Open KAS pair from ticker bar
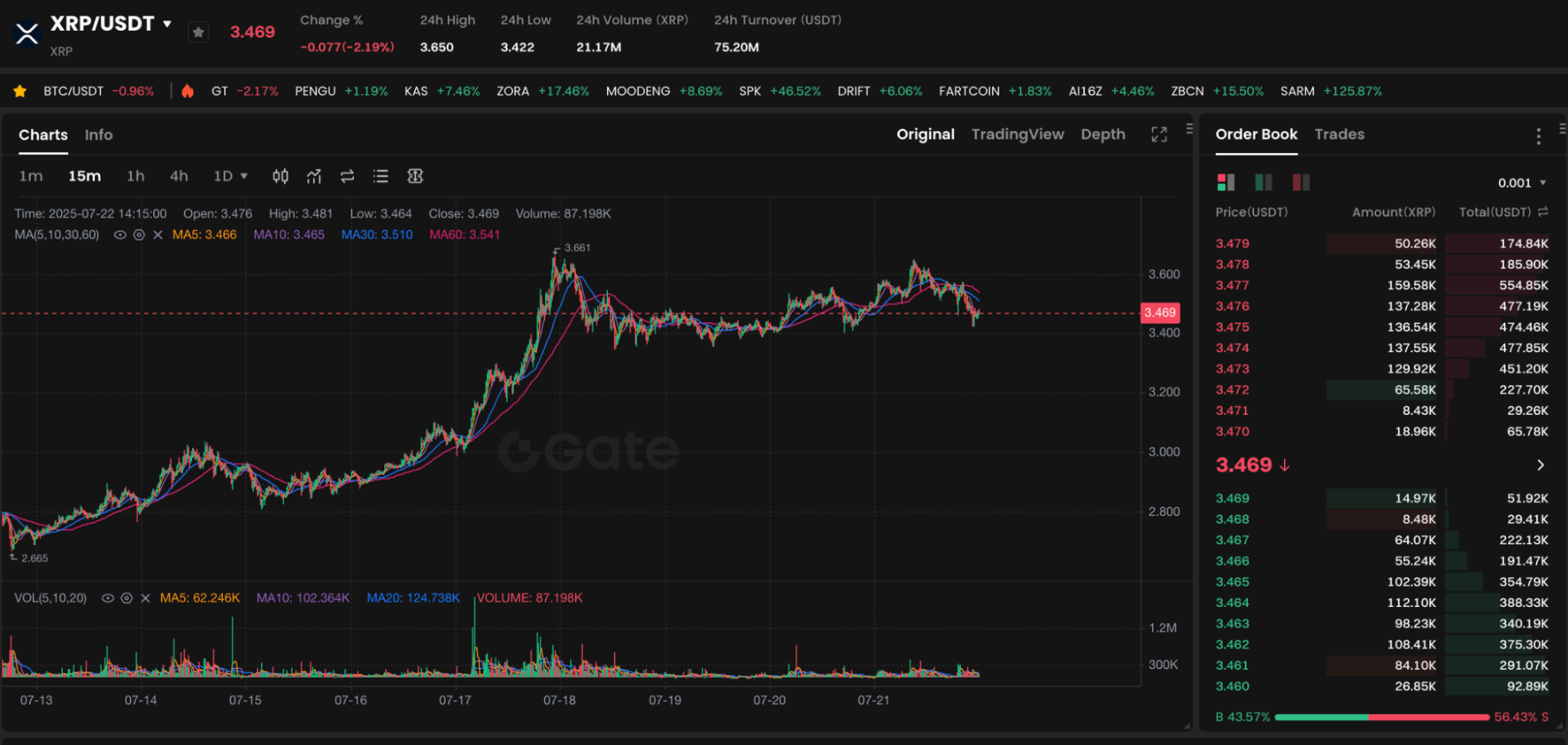Viewport: 1568px width, 745px height. [x=442, y=91]
